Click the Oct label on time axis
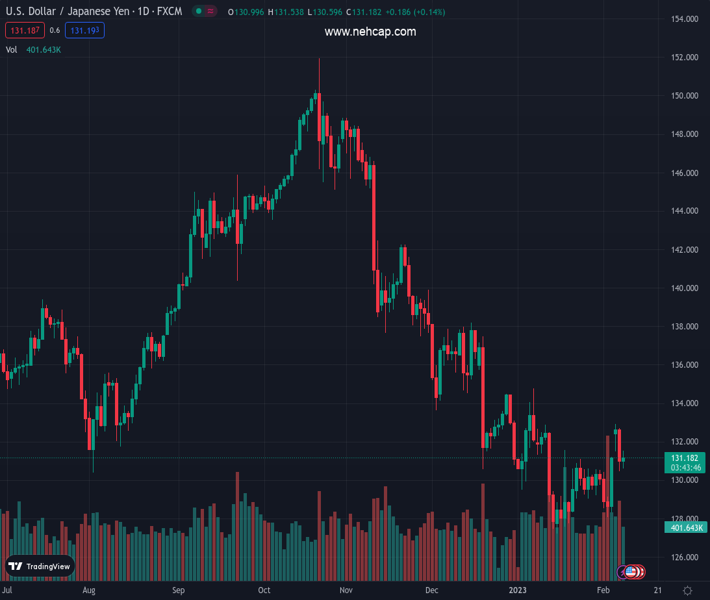Screen dimensions: 710x600 pos(264,591)
